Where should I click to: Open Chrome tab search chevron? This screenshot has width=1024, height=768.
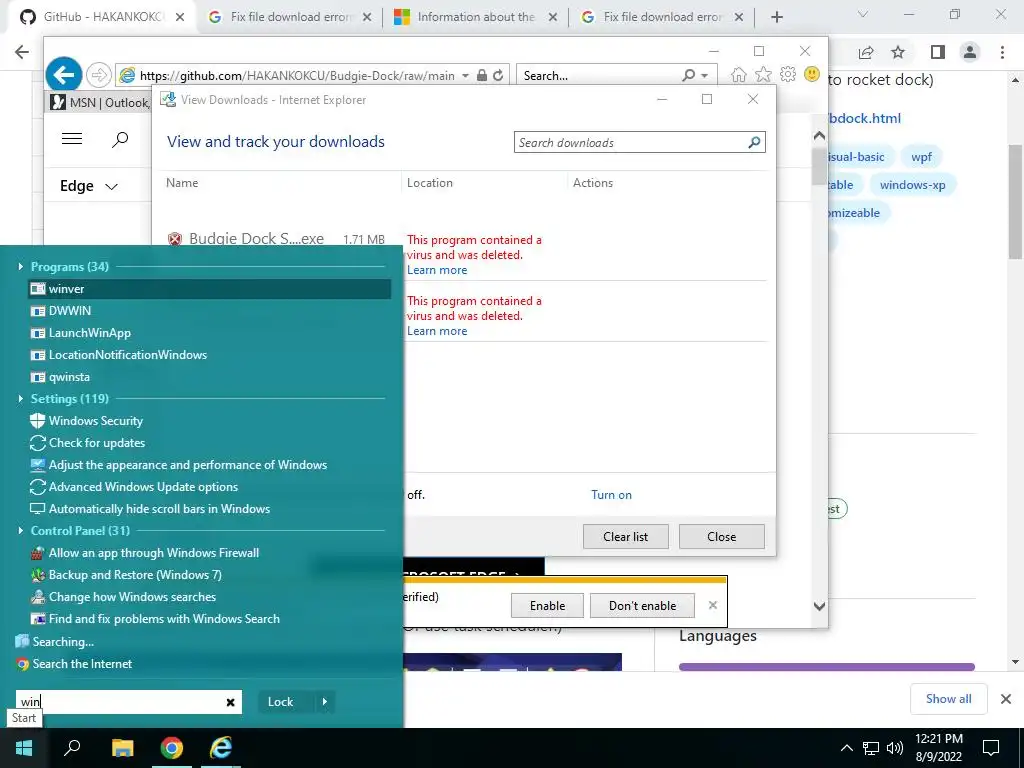tap(863, 14)
